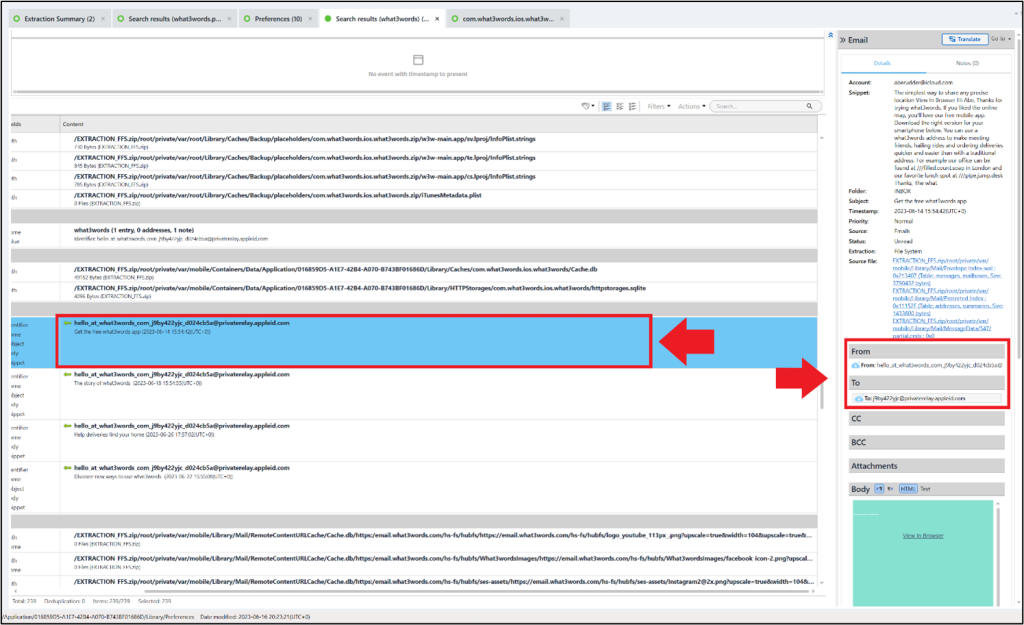The image size is (1024, 625).
Task: Click the Translate button
Action: pyautogui.click(x=964, y=40)
